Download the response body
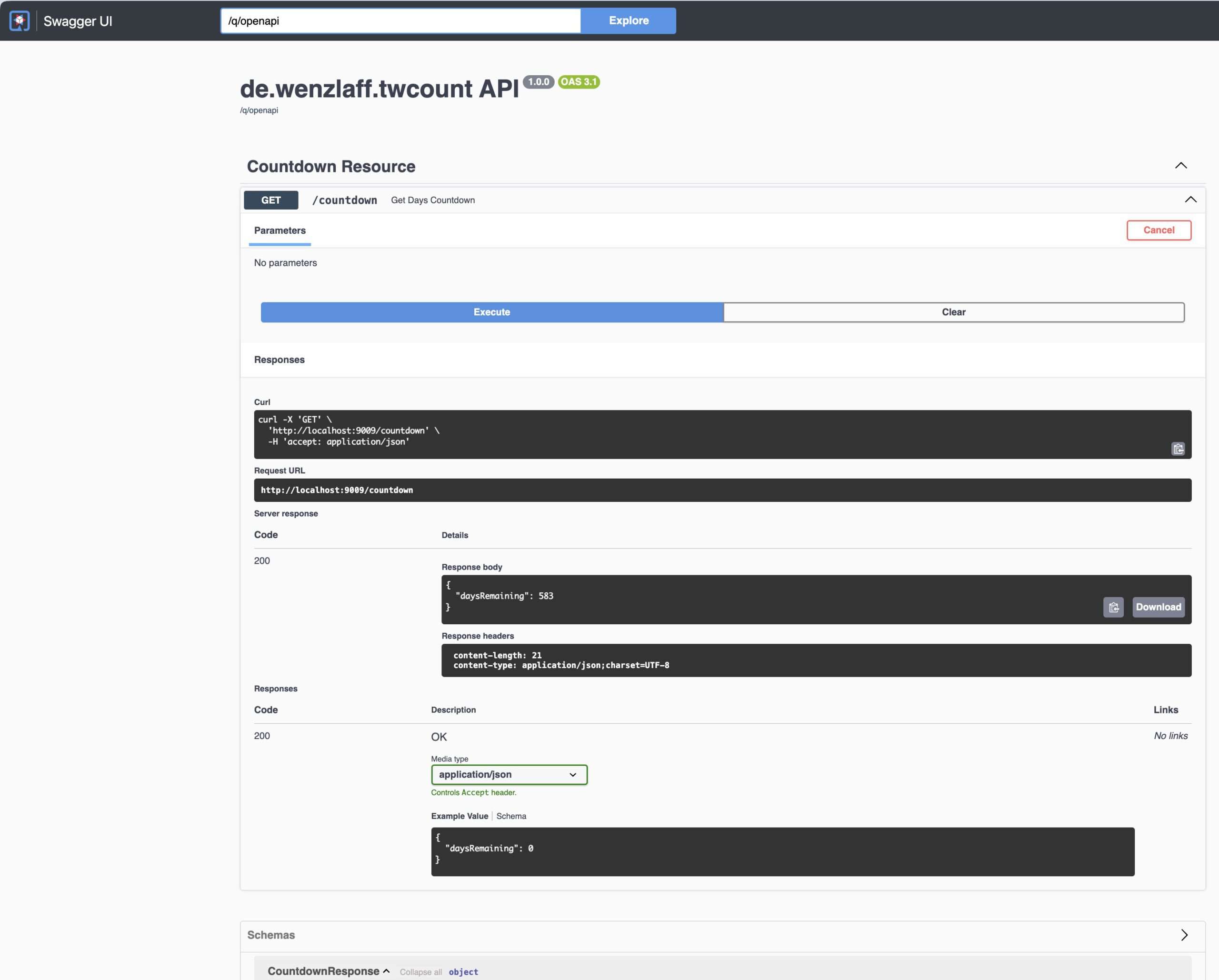1219x980 pixels. point(1158,607)
